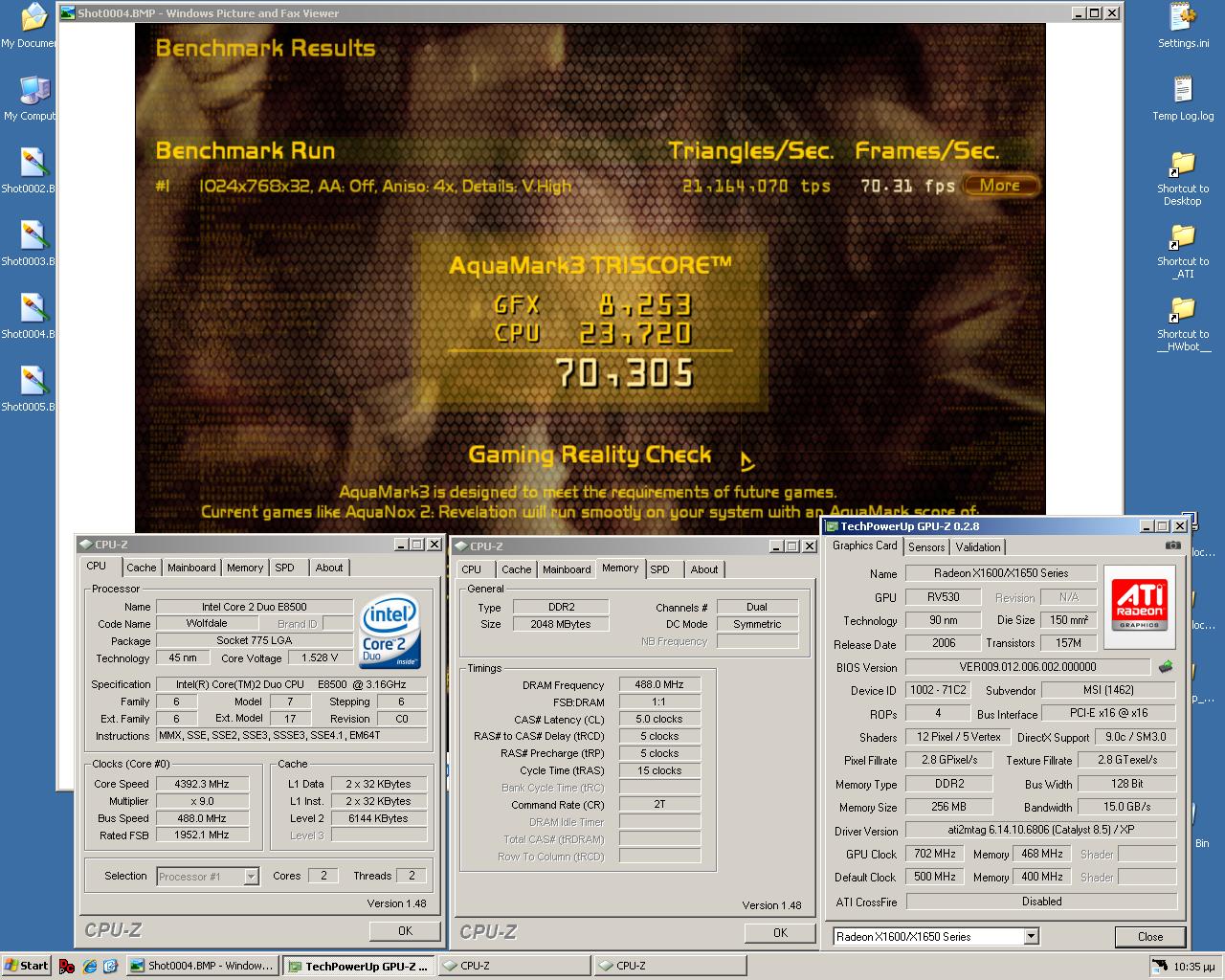Click OK in the memory-timings CPU-Z window
The width and height of the screenshot is (1225, 980).
tap(780, 932)
